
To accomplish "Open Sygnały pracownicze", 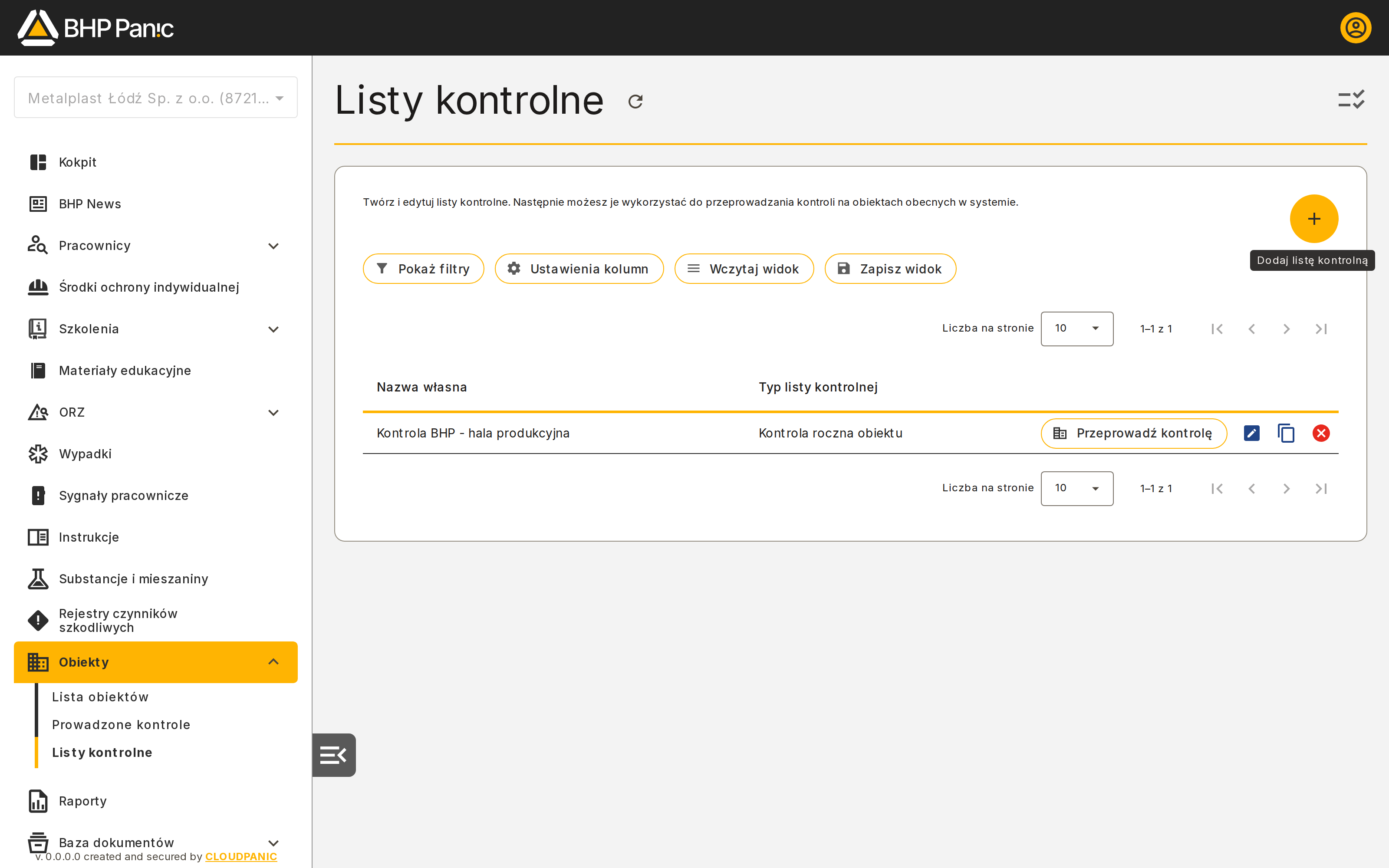I will click(x=155, y=496).
